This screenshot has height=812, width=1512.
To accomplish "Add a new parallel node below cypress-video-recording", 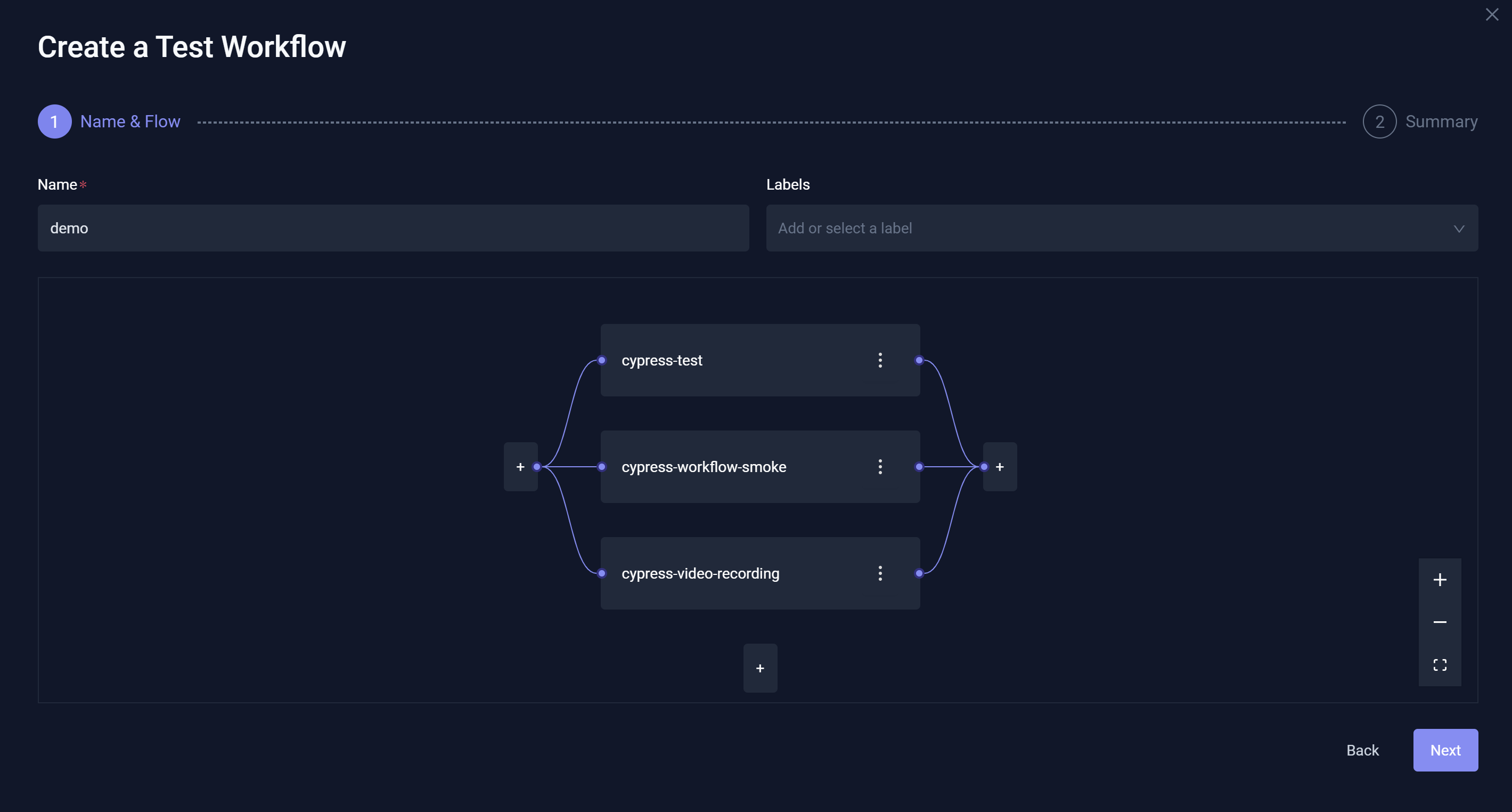I will pos(760,668).
